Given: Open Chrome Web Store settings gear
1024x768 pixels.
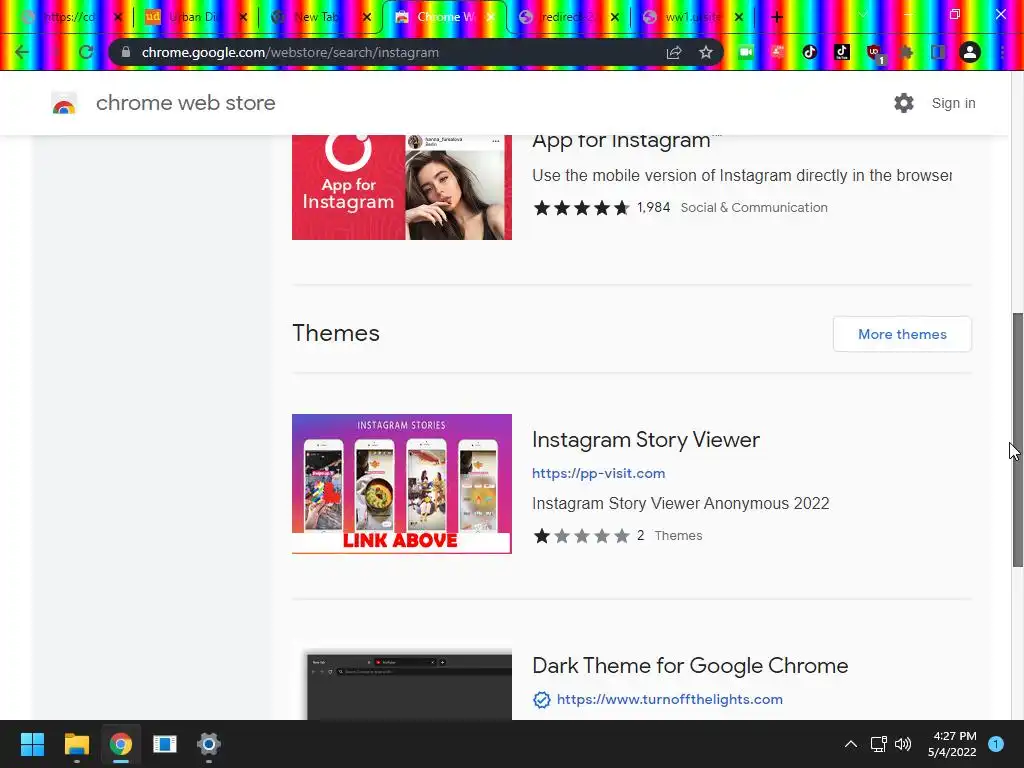Looking at the screenshot, I should coord(904,103).
